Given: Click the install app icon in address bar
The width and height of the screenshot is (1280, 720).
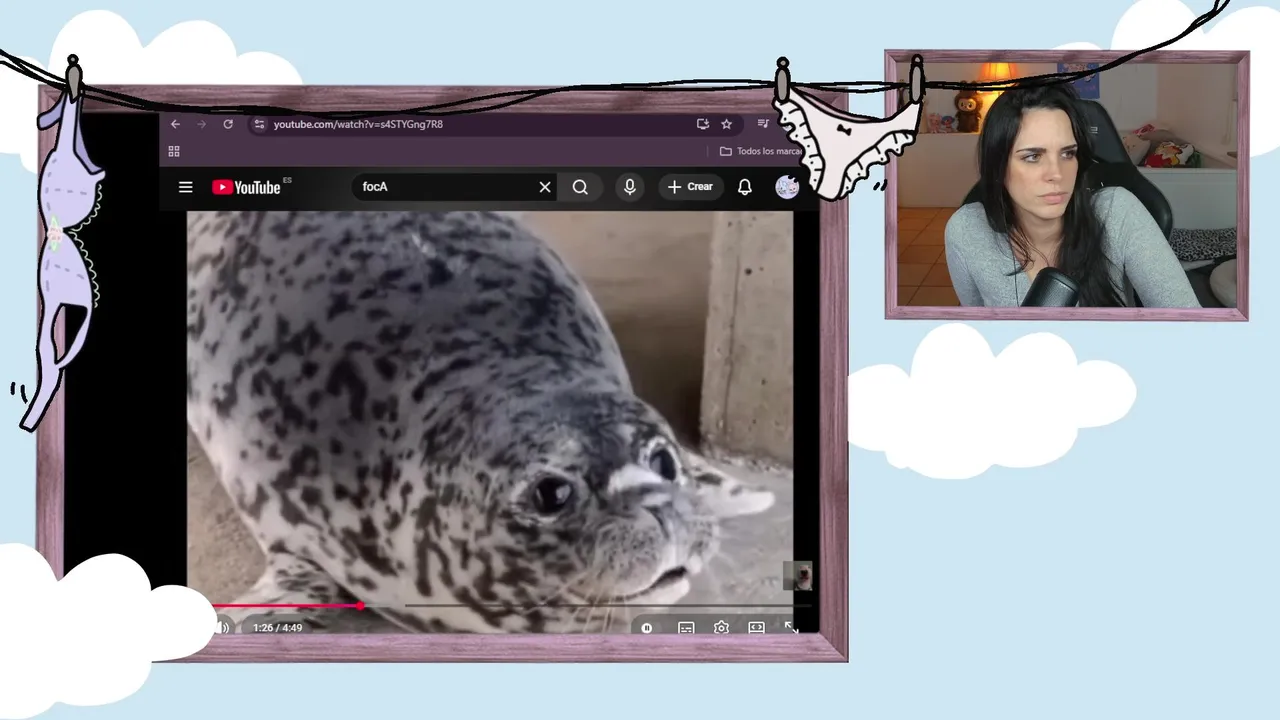Looking at the screenshot, I should click(703, 124).
